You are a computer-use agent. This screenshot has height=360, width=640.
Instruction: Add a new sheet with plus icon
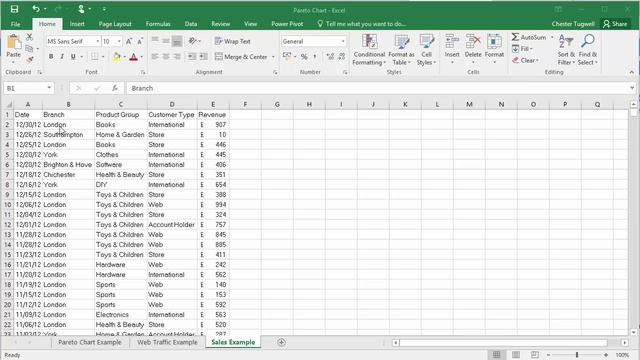281,342
